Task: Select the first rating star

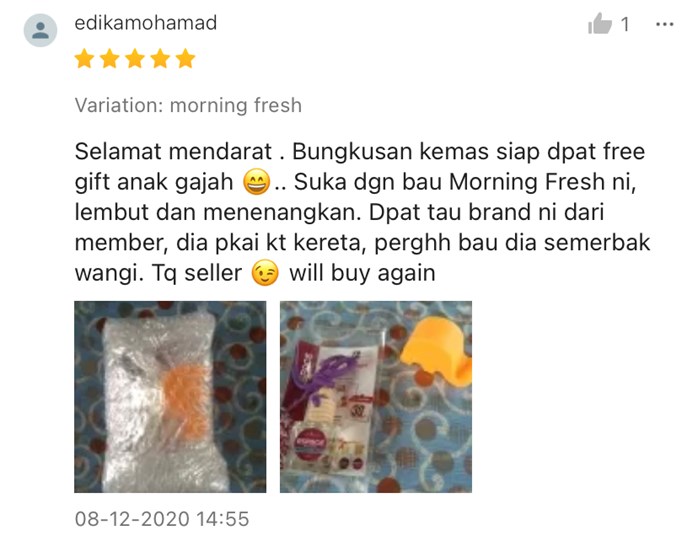Action: tap(84, 59)
